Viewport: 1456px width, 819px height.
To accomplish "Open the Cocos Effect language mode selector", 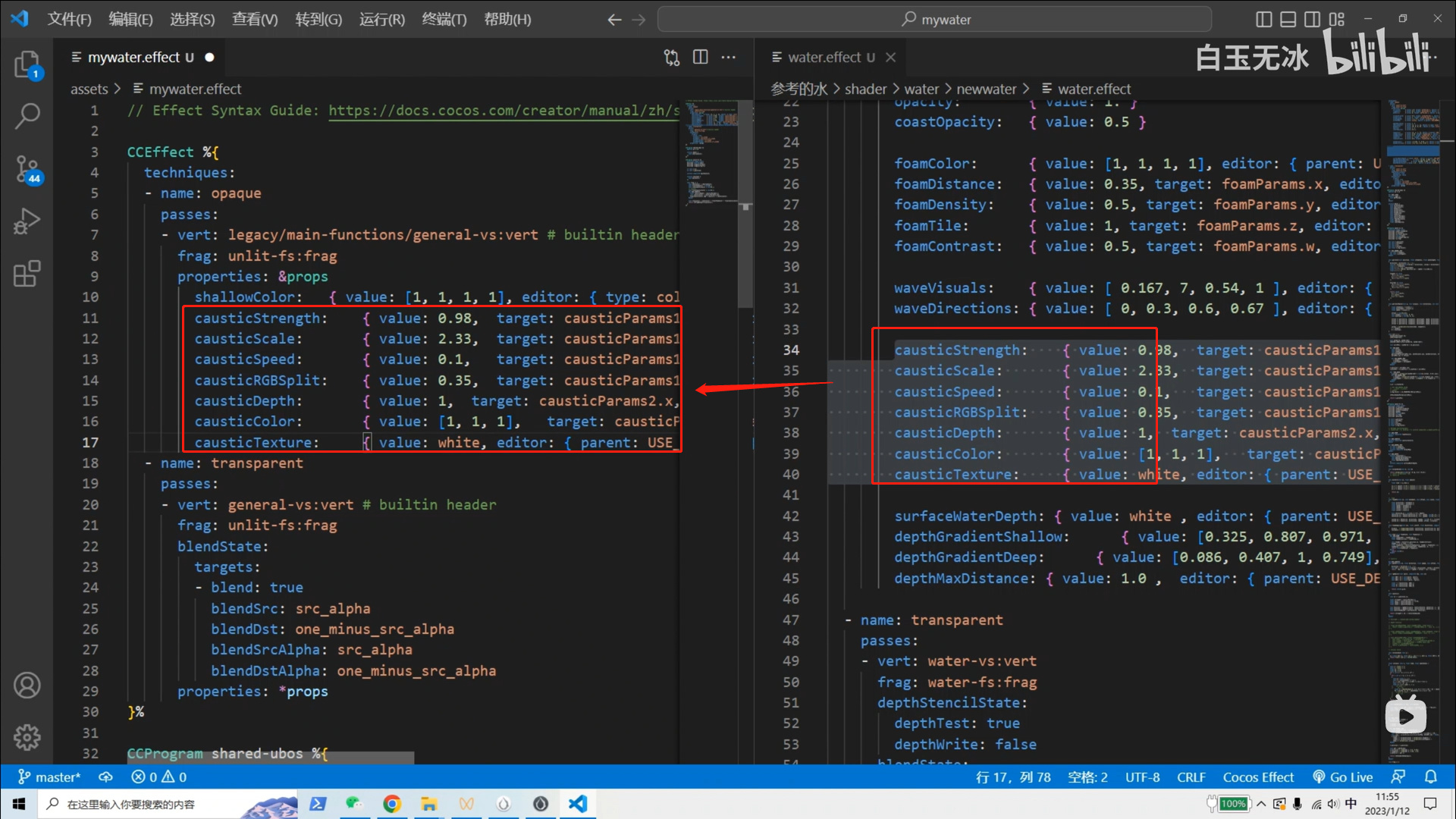I will tap(1258, 777).
